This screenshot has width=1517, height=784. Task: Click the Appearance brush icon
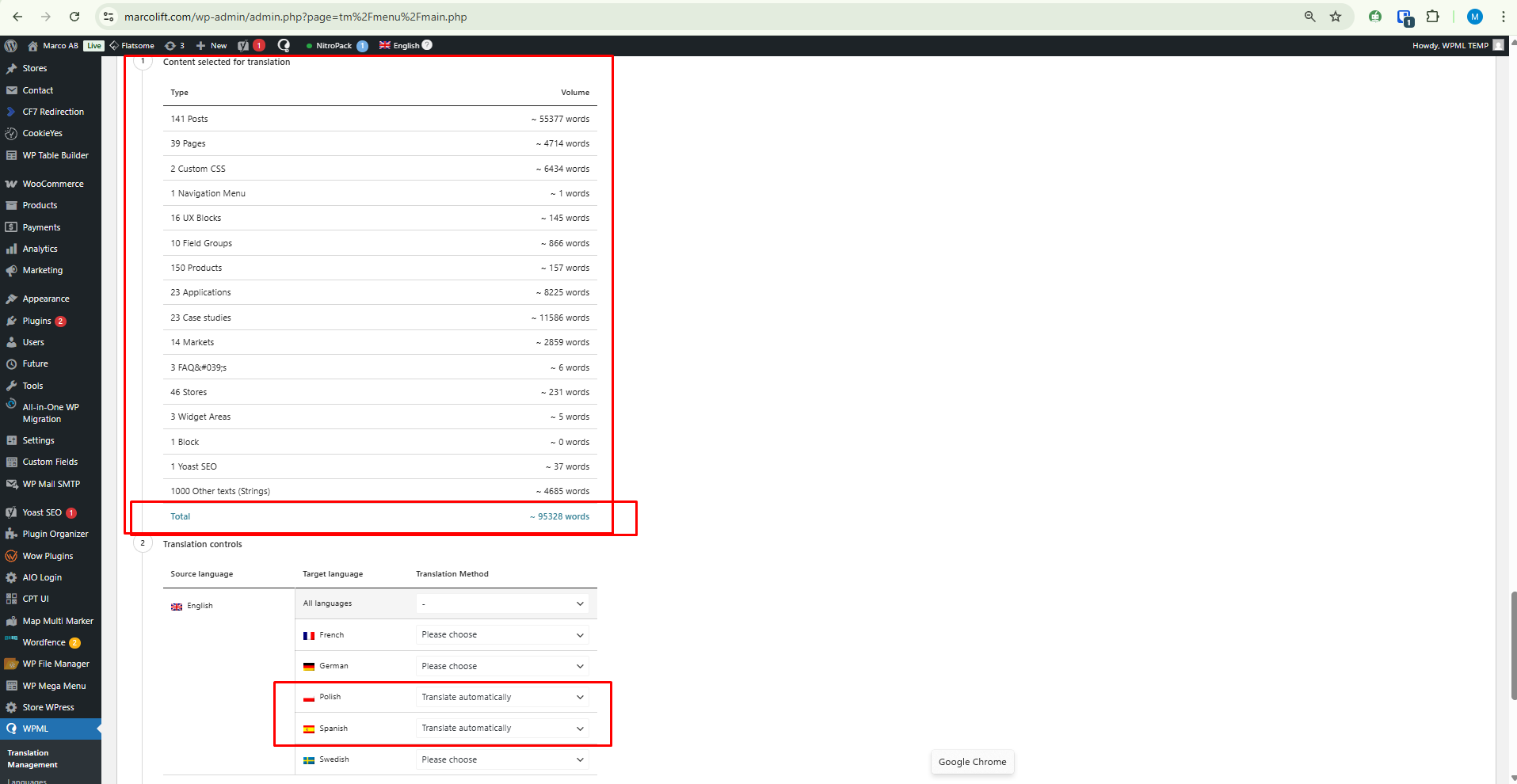tap(11, 299)
